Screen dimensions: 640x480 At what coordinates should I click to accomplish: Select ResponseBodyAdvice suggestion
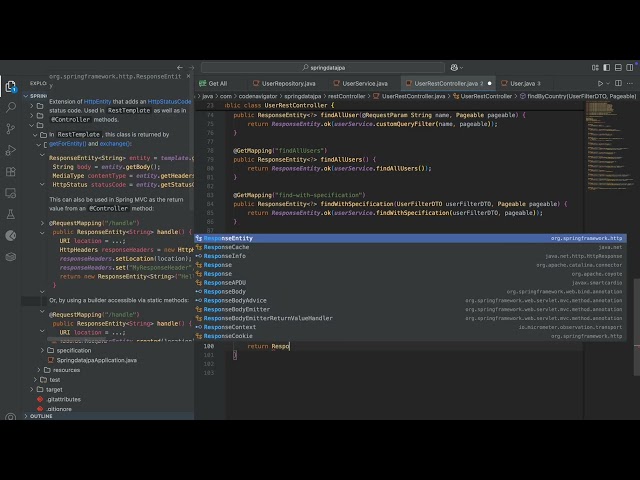[410, 300]
